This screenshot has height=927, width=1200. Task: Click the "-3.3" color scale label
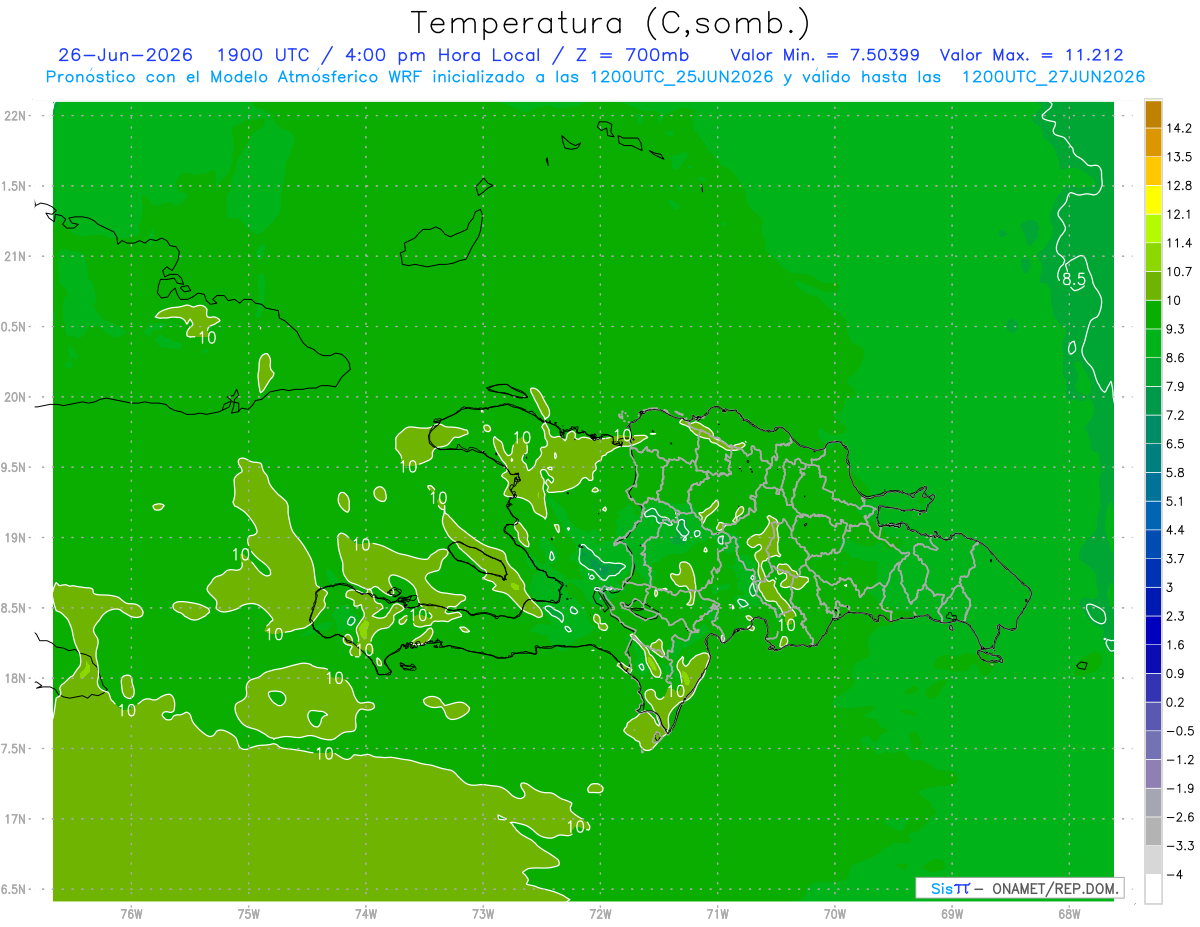coord(1178,846)
